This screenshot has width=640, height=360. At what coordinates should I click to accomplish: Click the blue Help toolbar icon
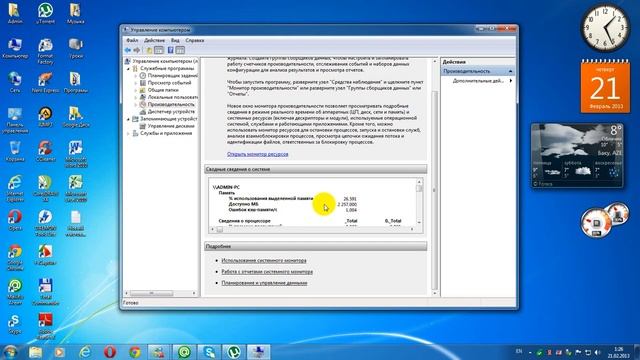[171, 50]
